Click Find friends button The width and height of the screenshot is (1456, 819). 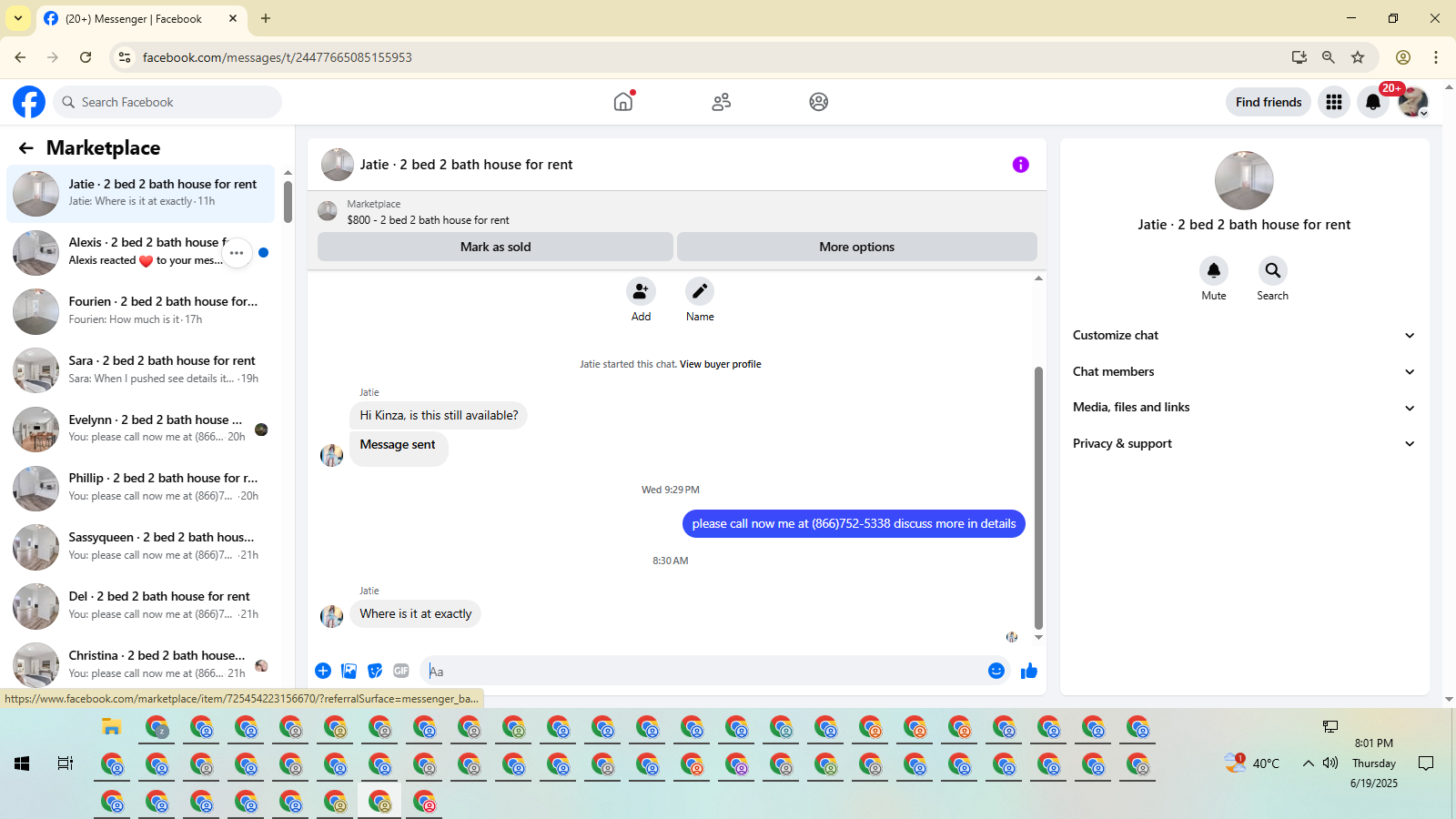click(1269, 102)
